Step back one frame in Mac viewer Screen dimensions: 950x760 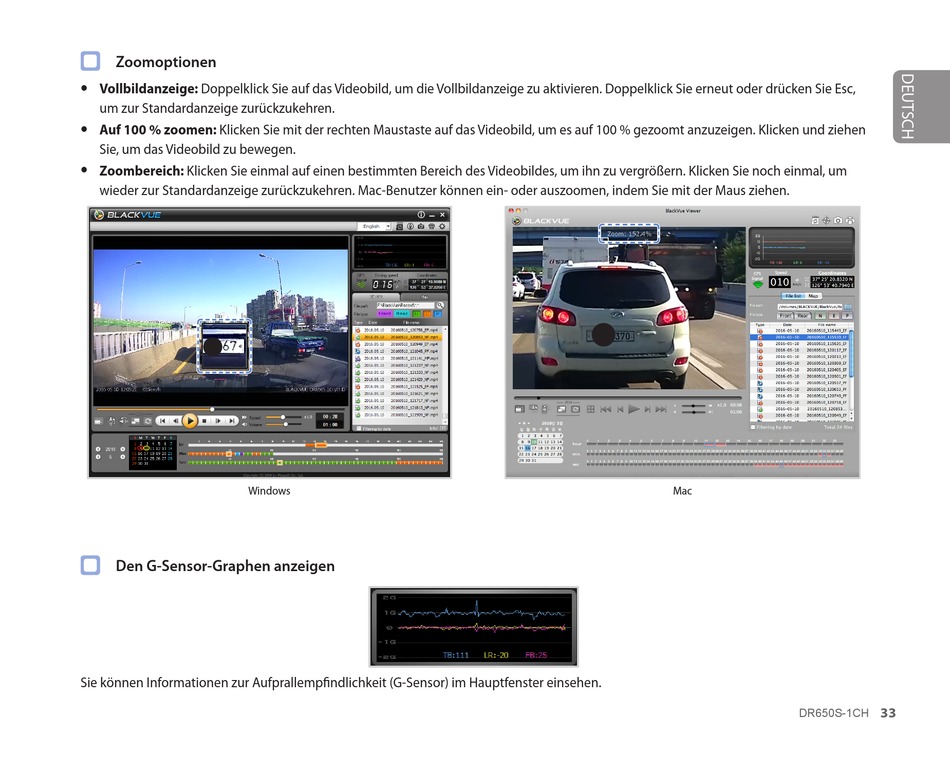tap(620, 409)
